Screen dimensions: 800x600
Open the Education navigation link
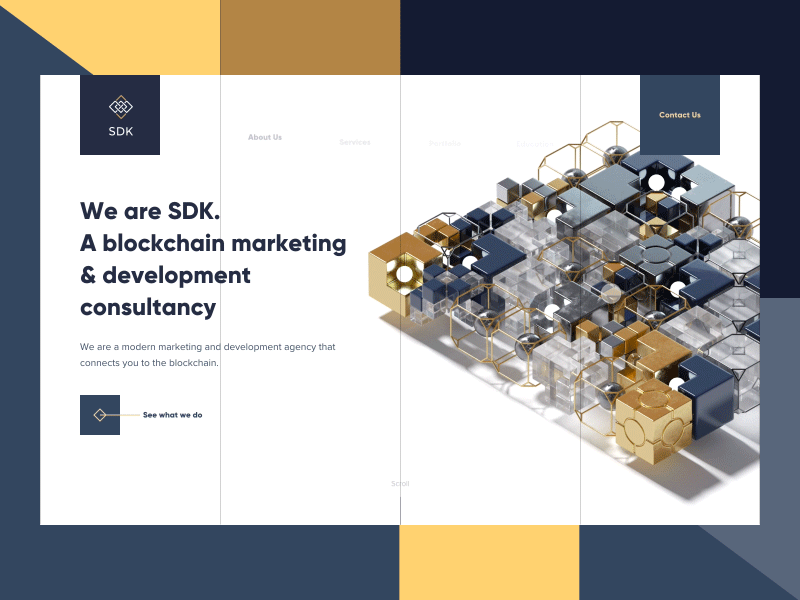point(536,143)
